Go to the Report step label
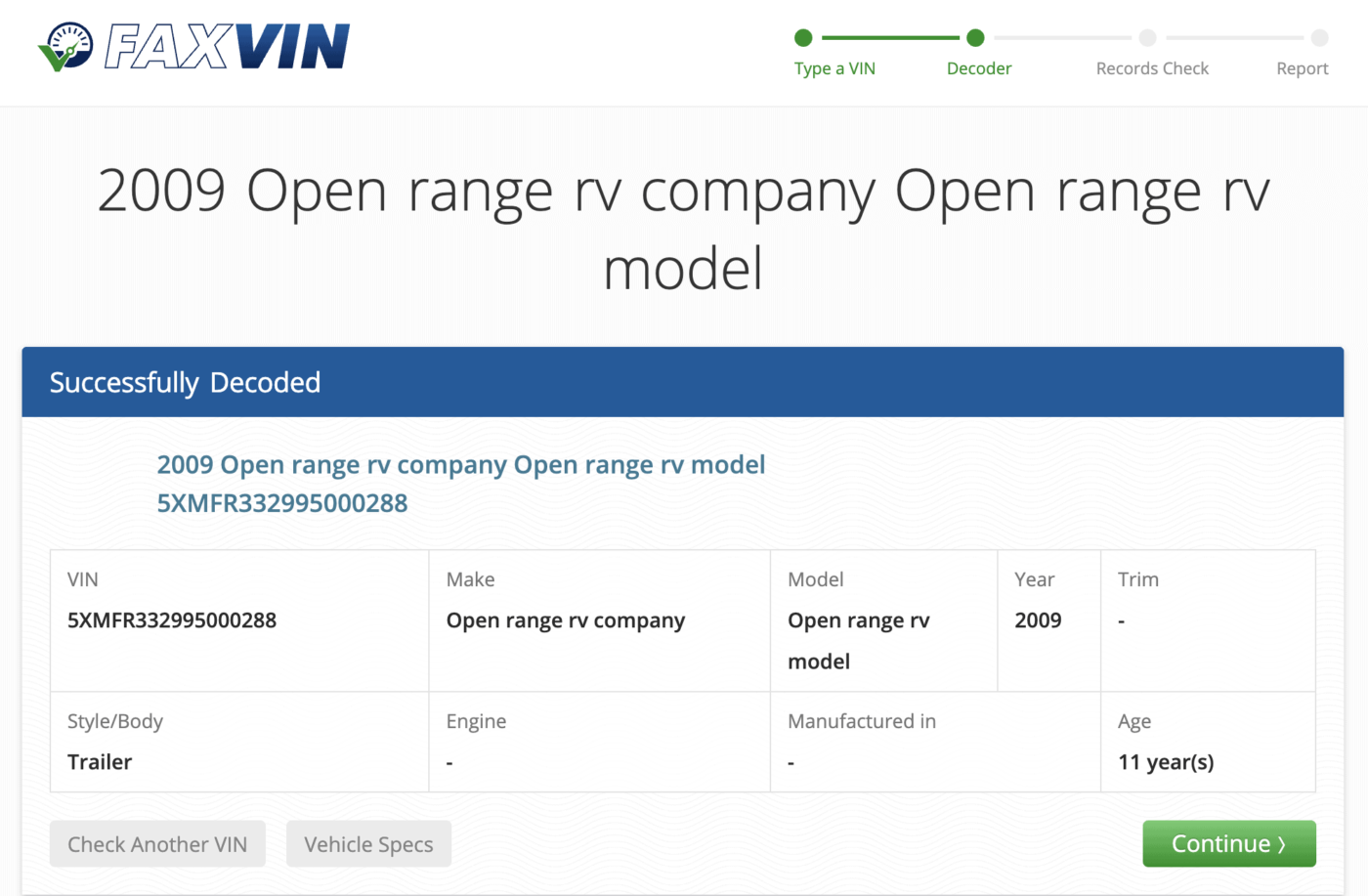Screen dimensions: 1368x896 click(1303, 68)
